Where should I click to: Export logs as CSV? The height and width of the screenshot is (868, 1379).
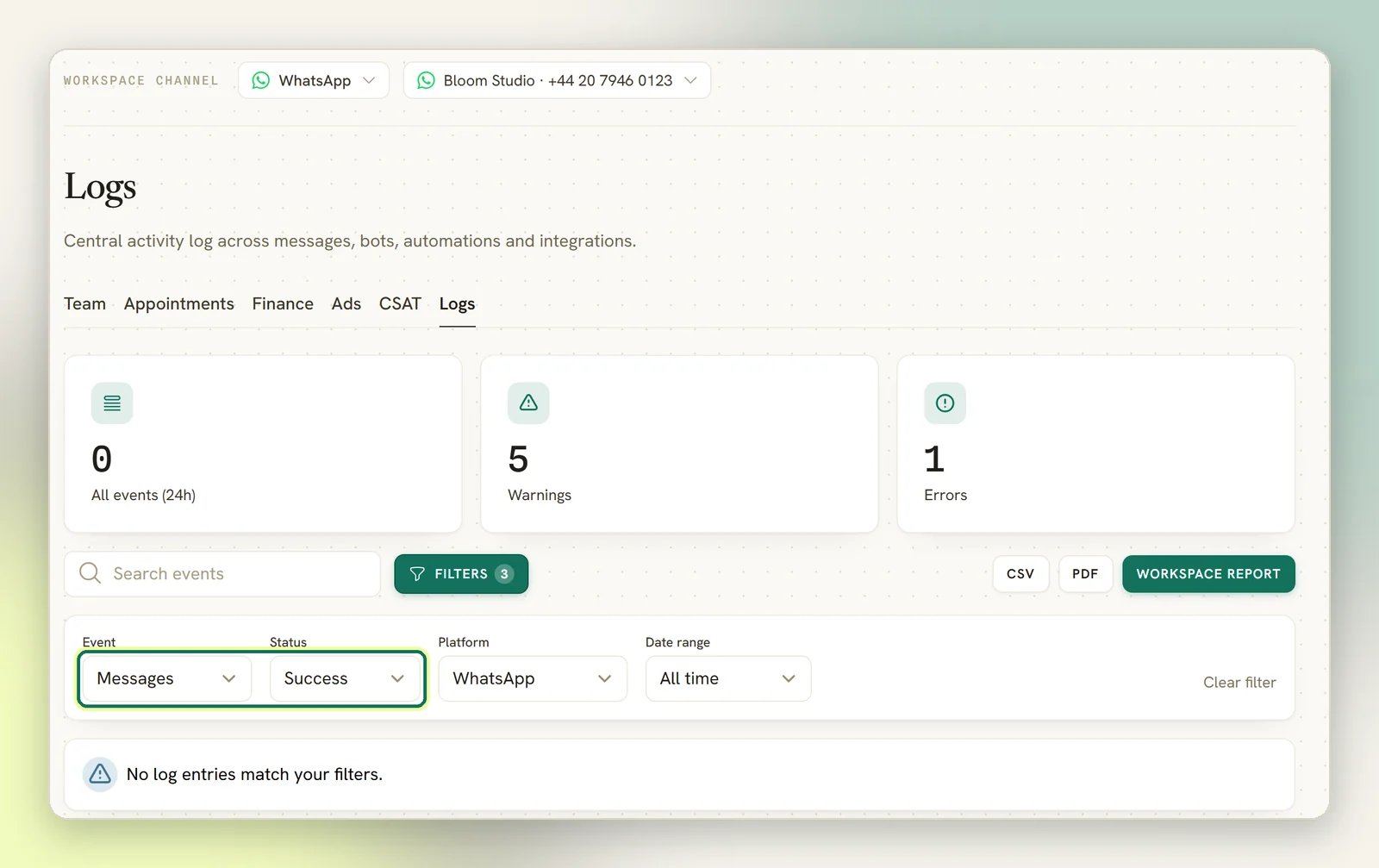(x=1020, y=574)
